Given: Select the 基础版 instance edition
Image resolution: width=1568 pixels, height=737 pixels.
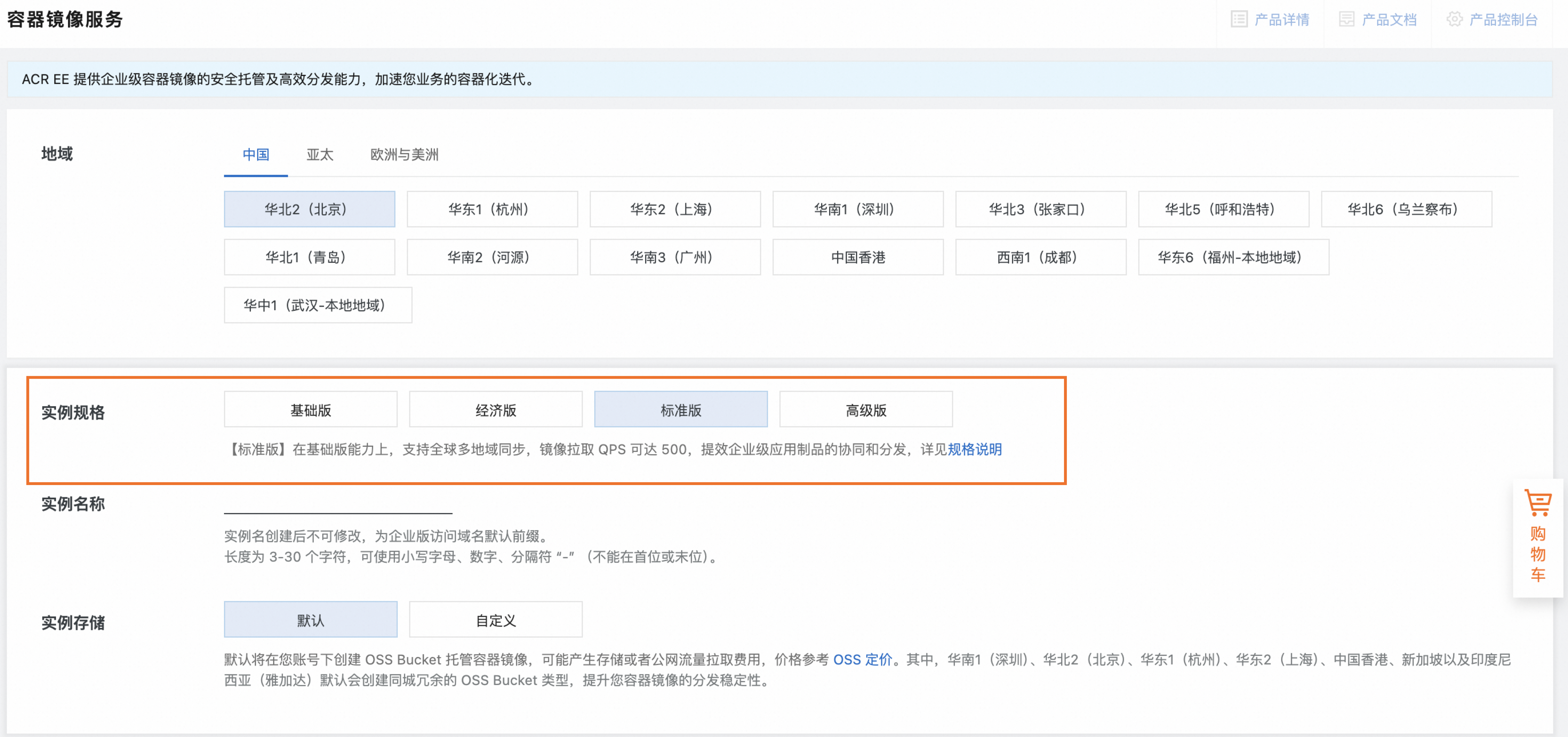Looking at the screenshot, I should (x=311, y=410).
